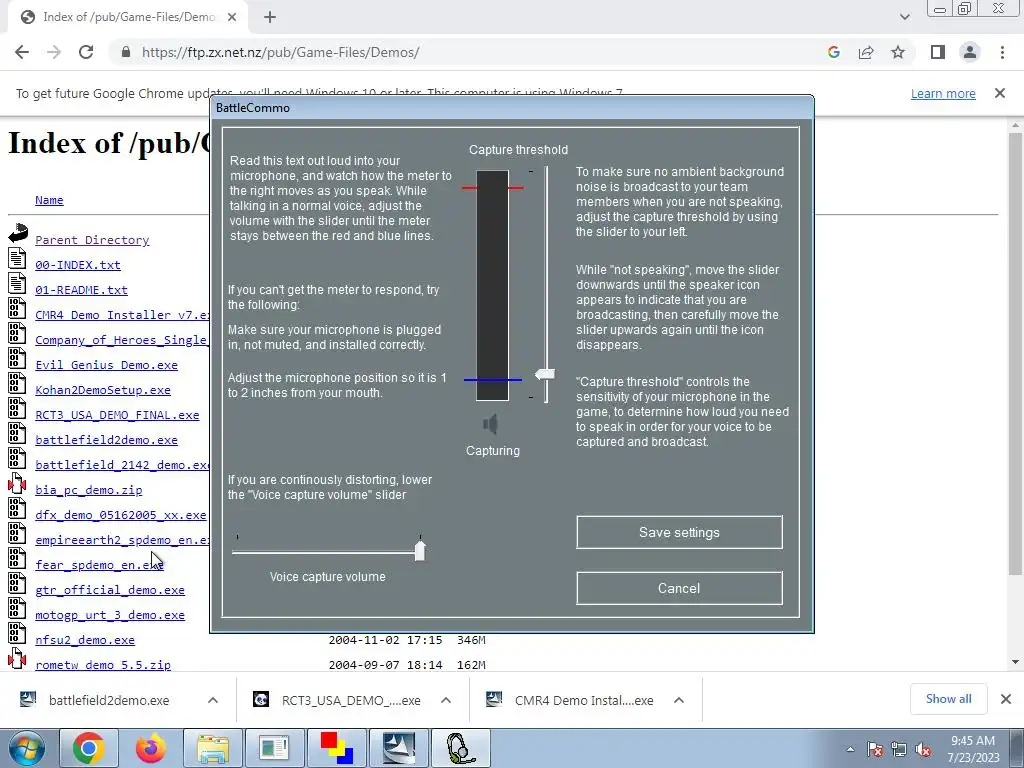
Task: Open the 01-README.txt file link
Action: [82, 289]
